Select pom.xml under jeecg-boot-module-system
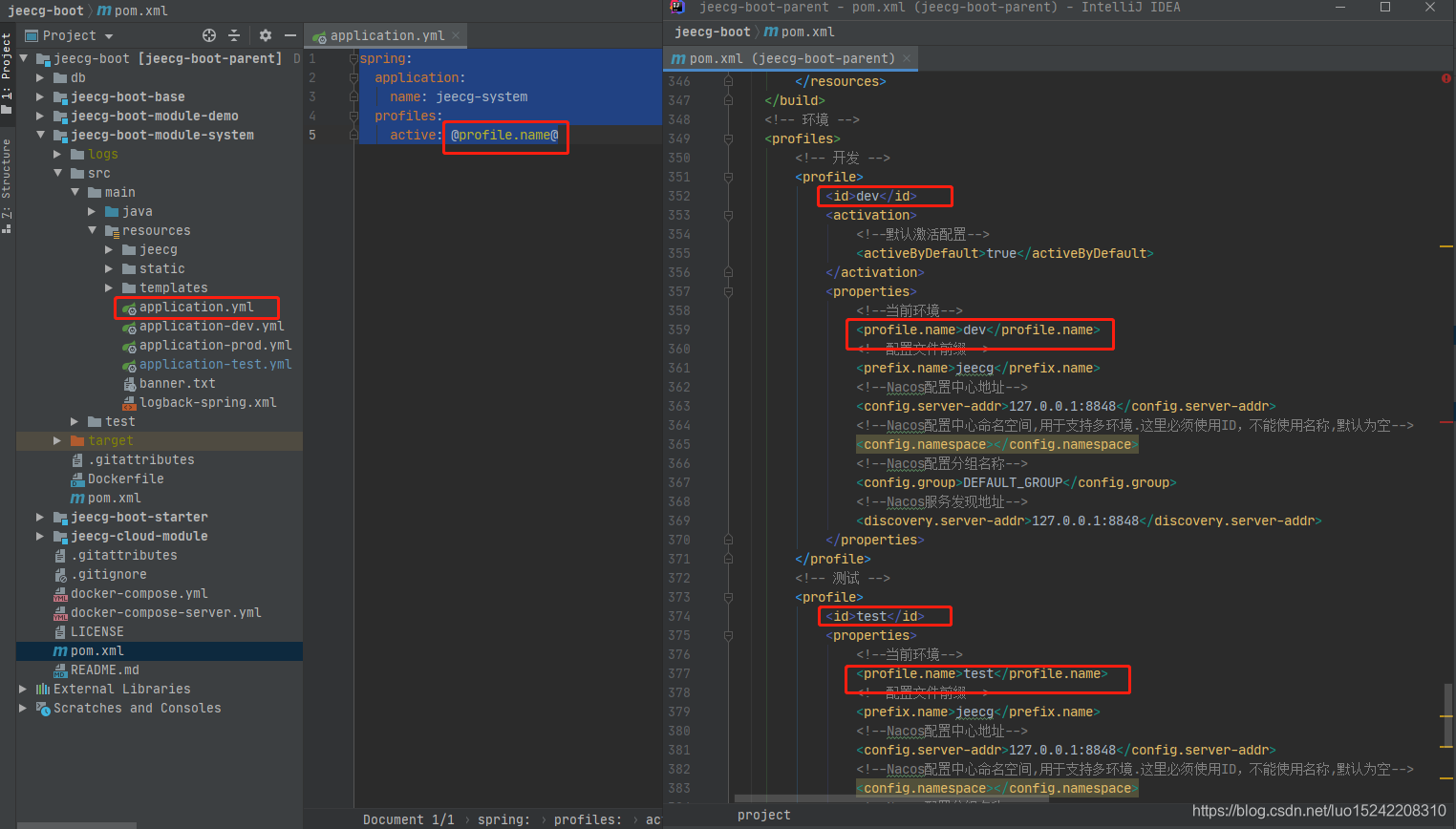This screenshot has height=829, width=1456. click(106, 498)
